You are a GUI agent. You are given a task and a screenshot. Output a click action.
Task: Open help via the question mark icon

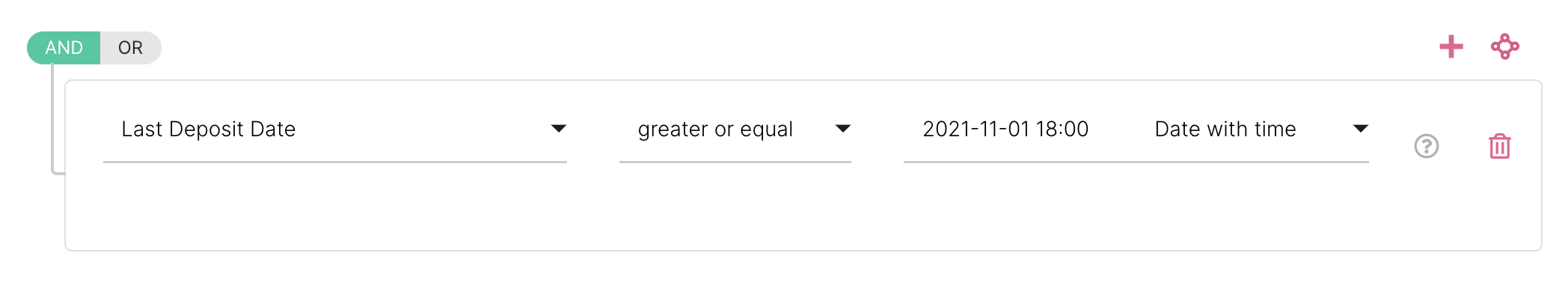[x=1426, y=146]
